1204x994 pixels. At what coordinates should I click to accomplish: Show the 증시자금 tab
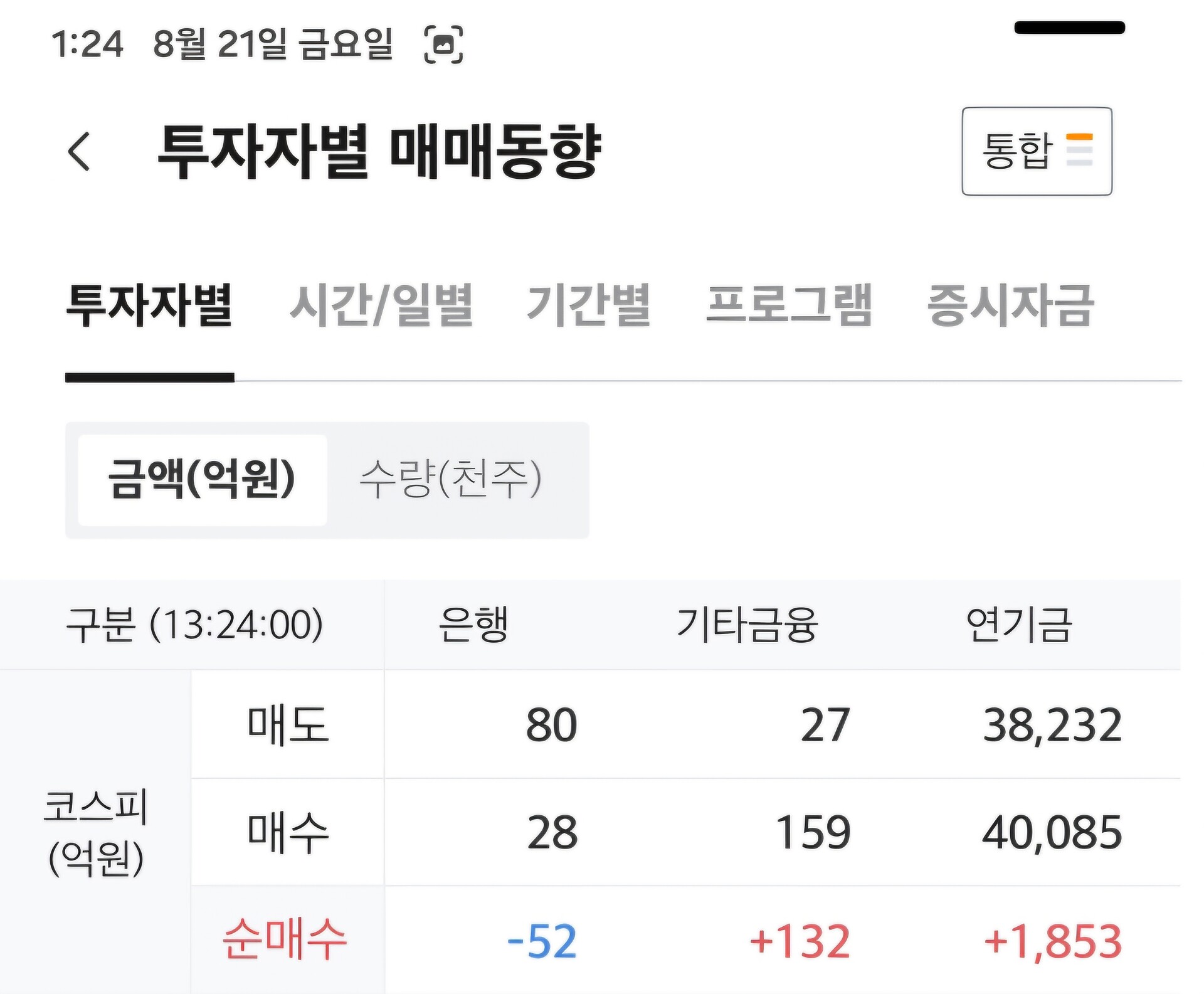[x=1010, y=305]
